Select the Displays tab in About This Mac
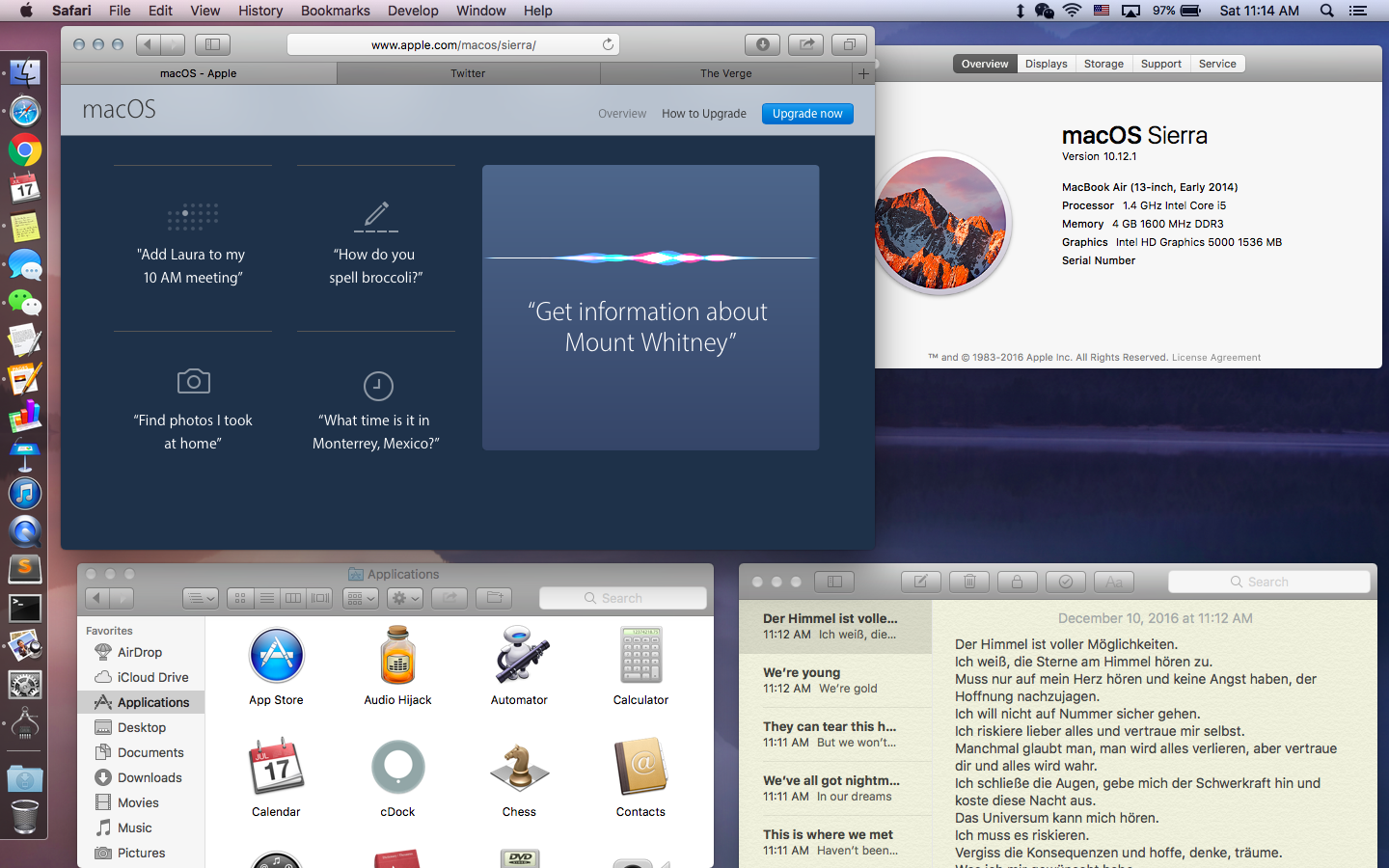Viewport: 1389px width, 868px height. pos(1046,64)
